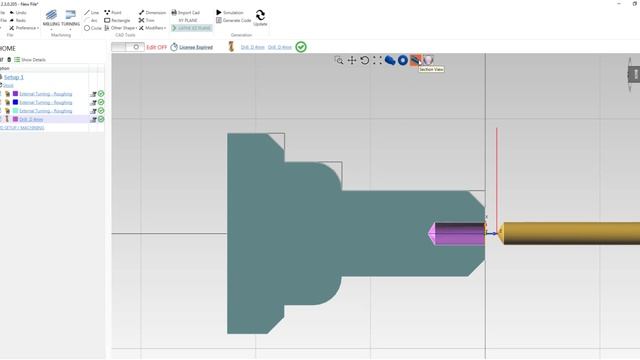The height and width of the screenshot is (360, 640).
Task: Click purple swatch of first turning operation
Action: click(16, 94)
